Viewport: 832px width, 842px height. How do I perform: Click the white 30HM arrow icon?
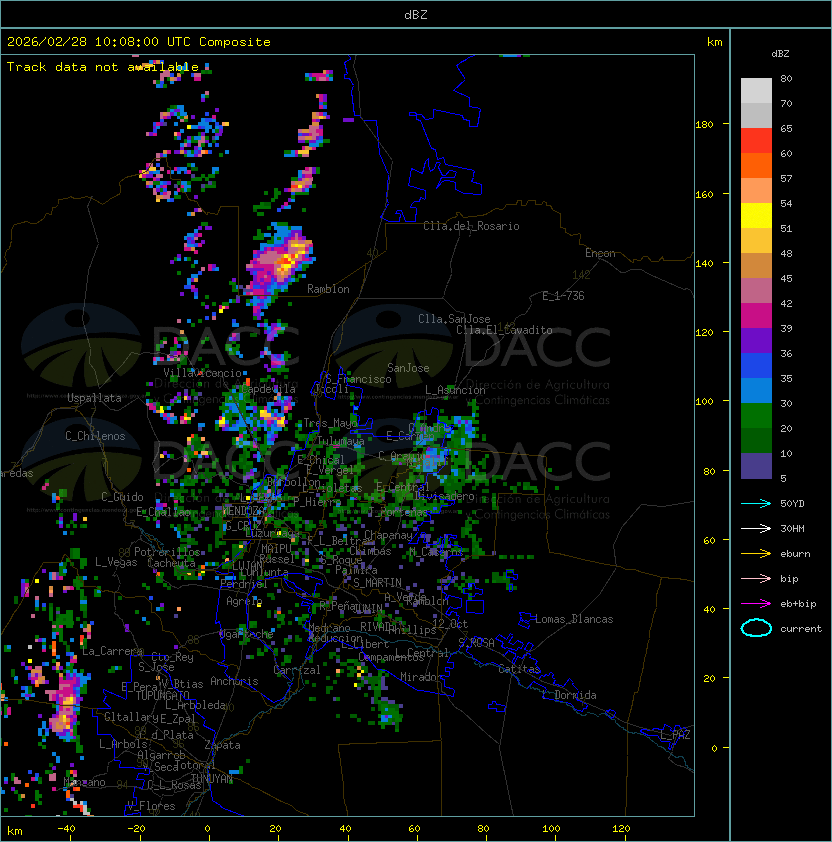(x=757, y=529)
